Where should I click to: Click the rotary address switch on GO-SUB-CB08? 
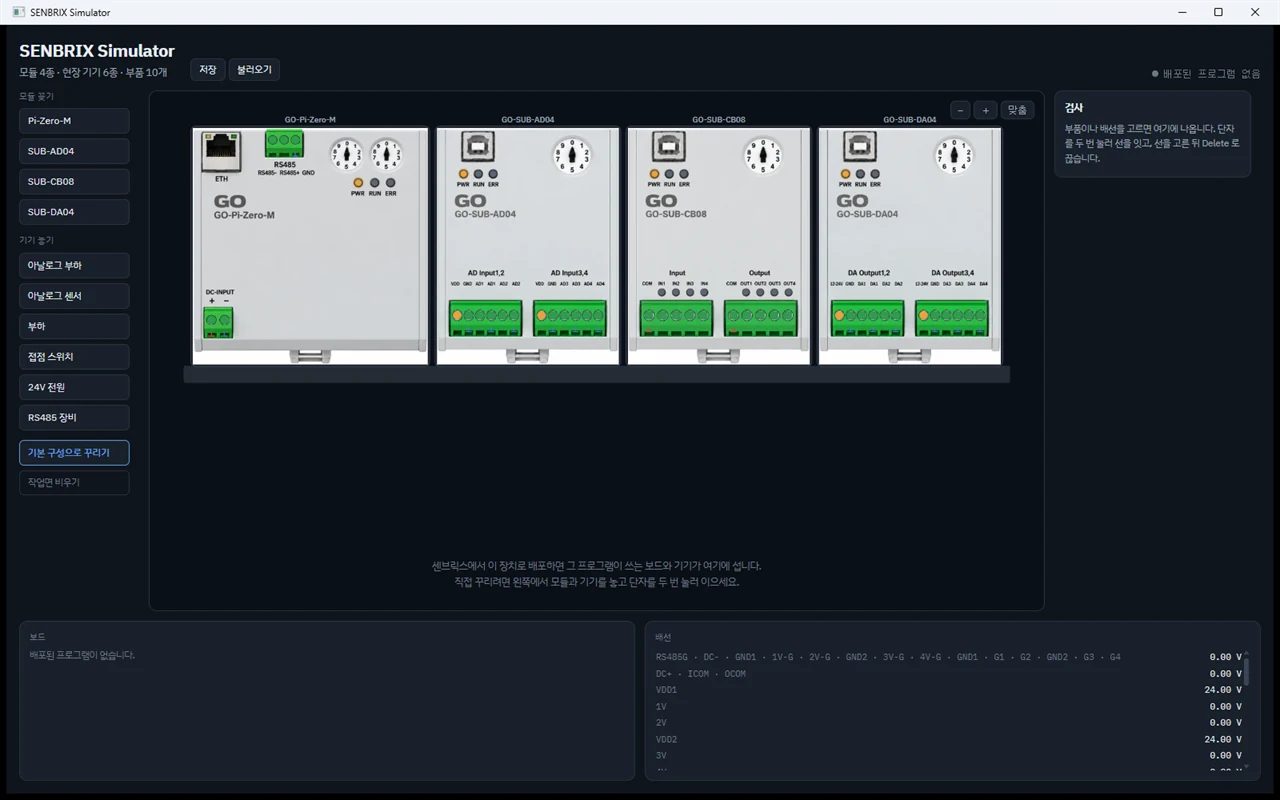[763, 155]
